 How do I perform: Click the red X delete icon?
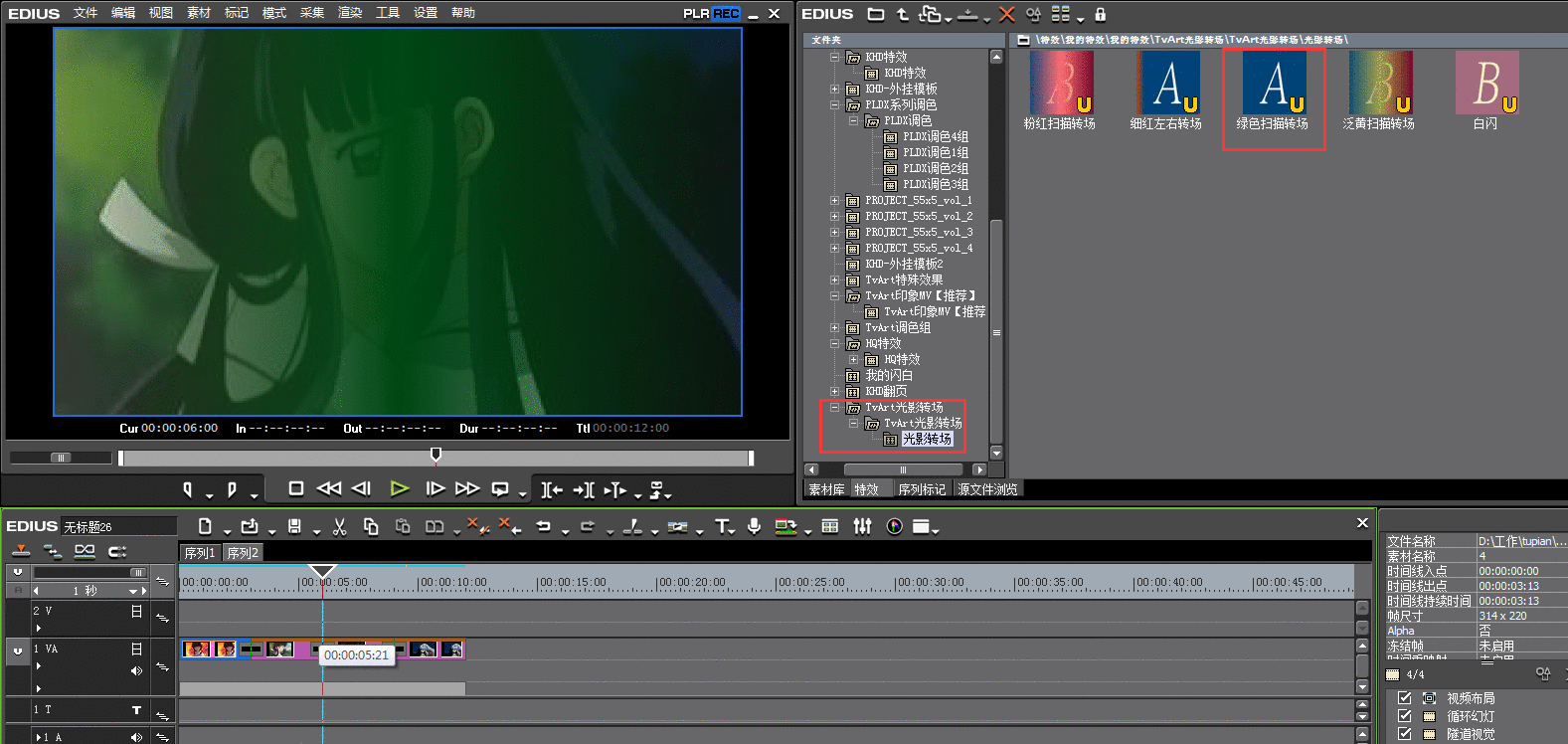1006,14
